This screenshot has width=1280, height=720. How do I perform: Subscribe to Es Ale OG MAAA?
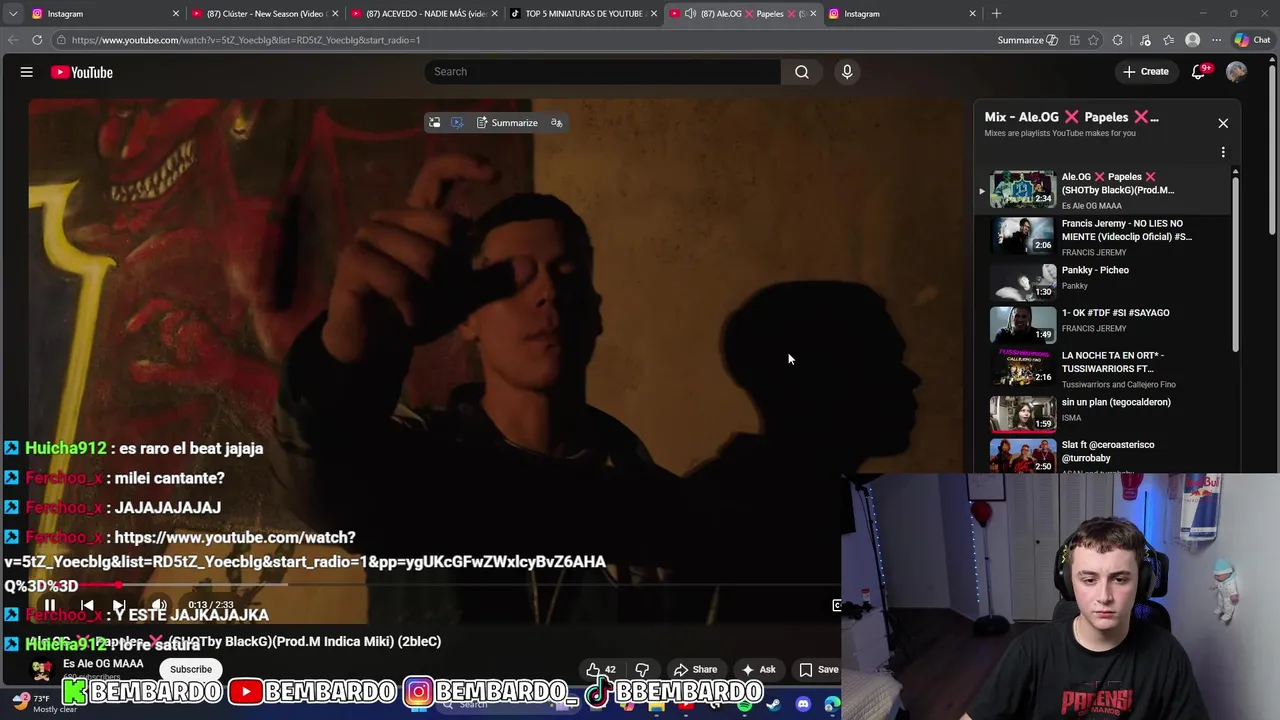191,669
